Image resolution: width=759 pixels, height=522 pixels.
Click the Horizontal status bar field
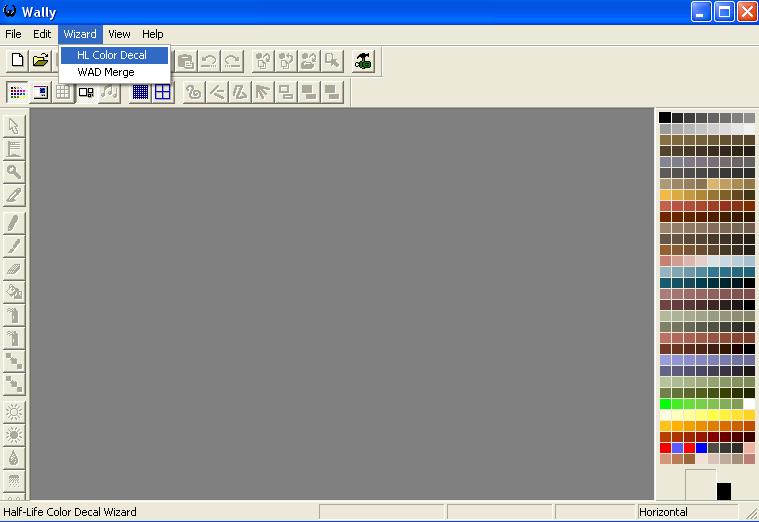tap(686, 512)
